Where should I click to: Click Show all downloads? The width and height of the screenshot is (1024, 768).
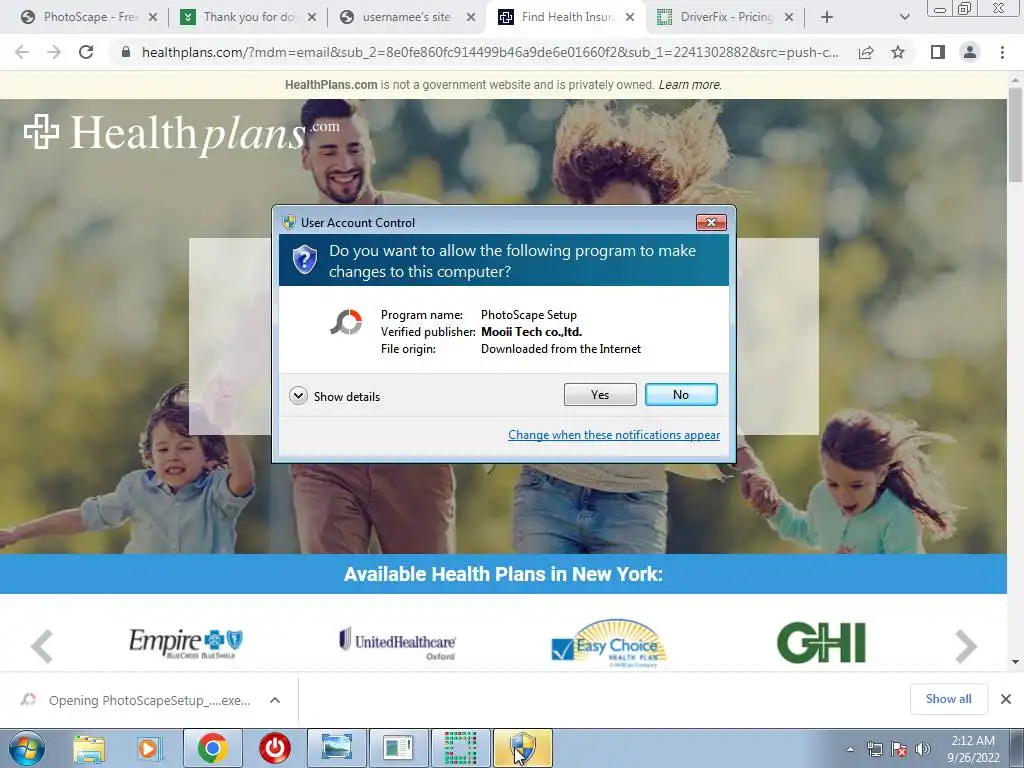coord(948,699)
